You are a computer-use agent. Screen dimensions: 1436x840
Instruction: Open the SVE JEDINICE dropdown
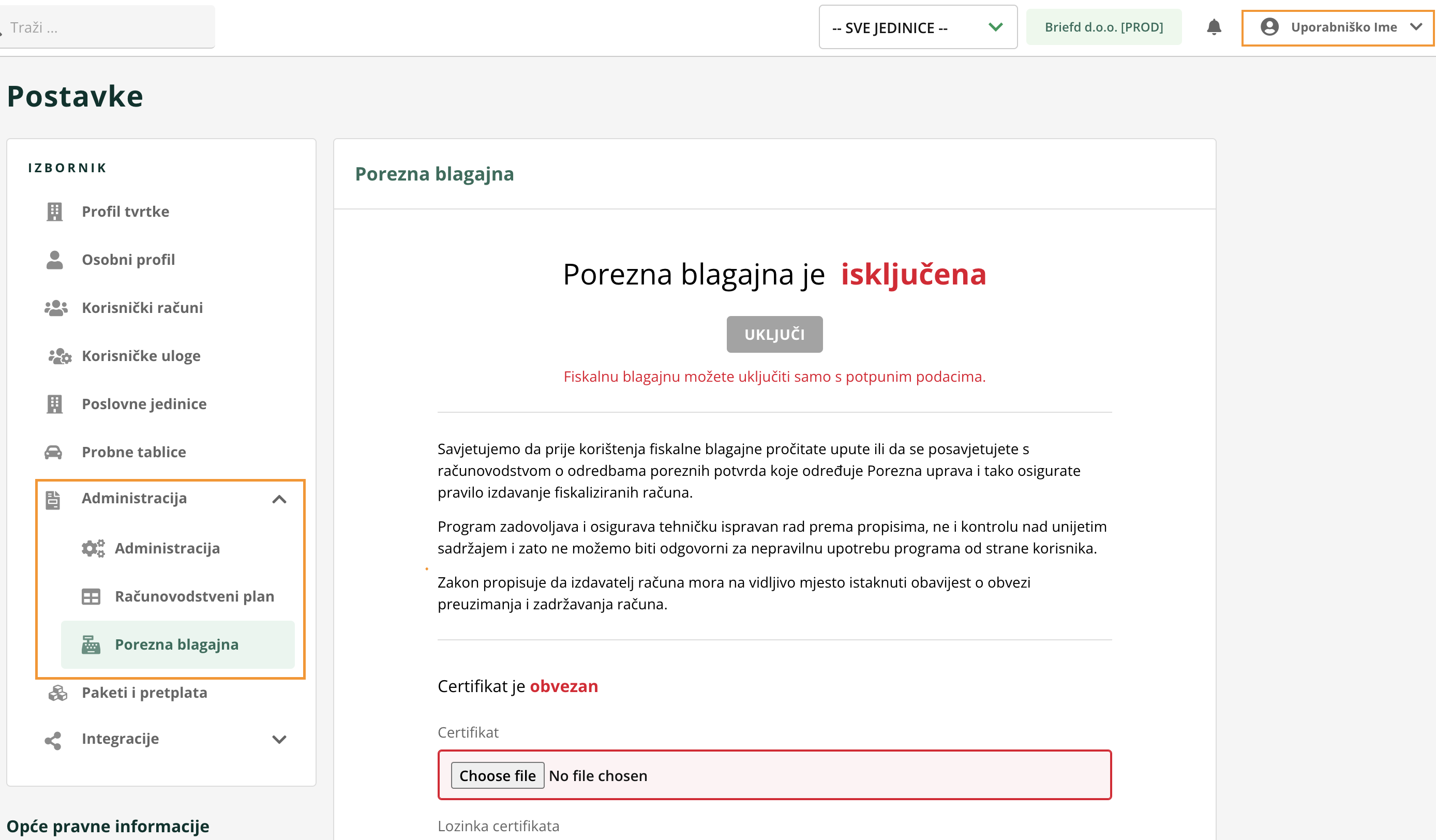[918, 27]
